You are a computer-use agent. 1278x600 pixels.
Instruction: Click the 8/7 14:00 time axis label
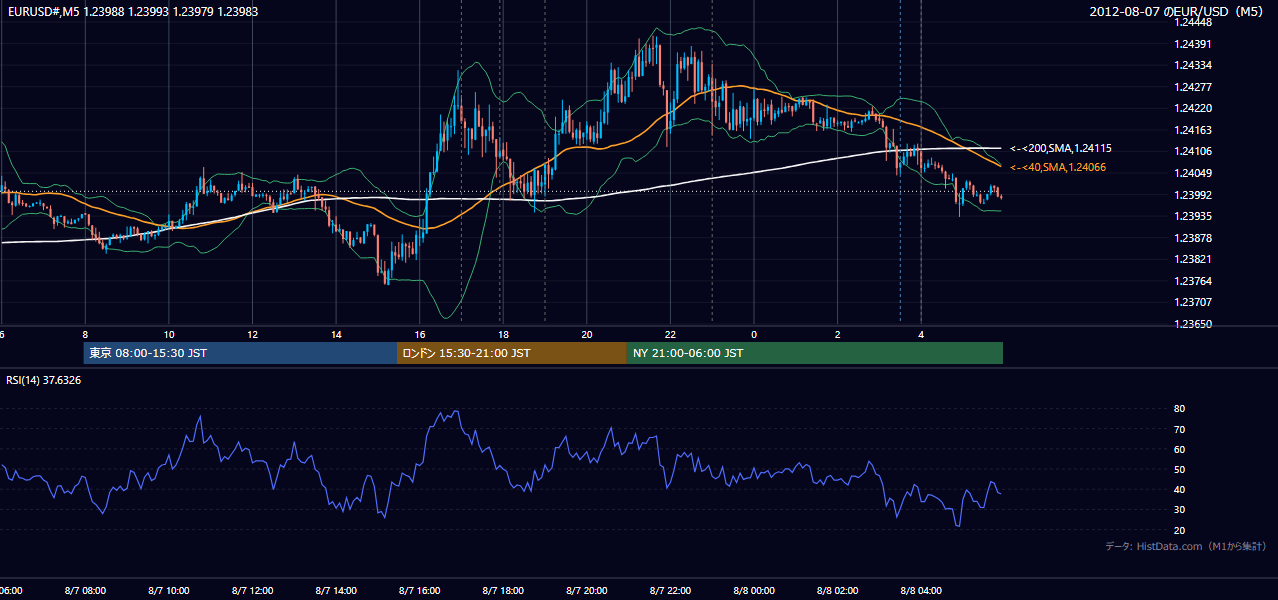tap(336, 591)
